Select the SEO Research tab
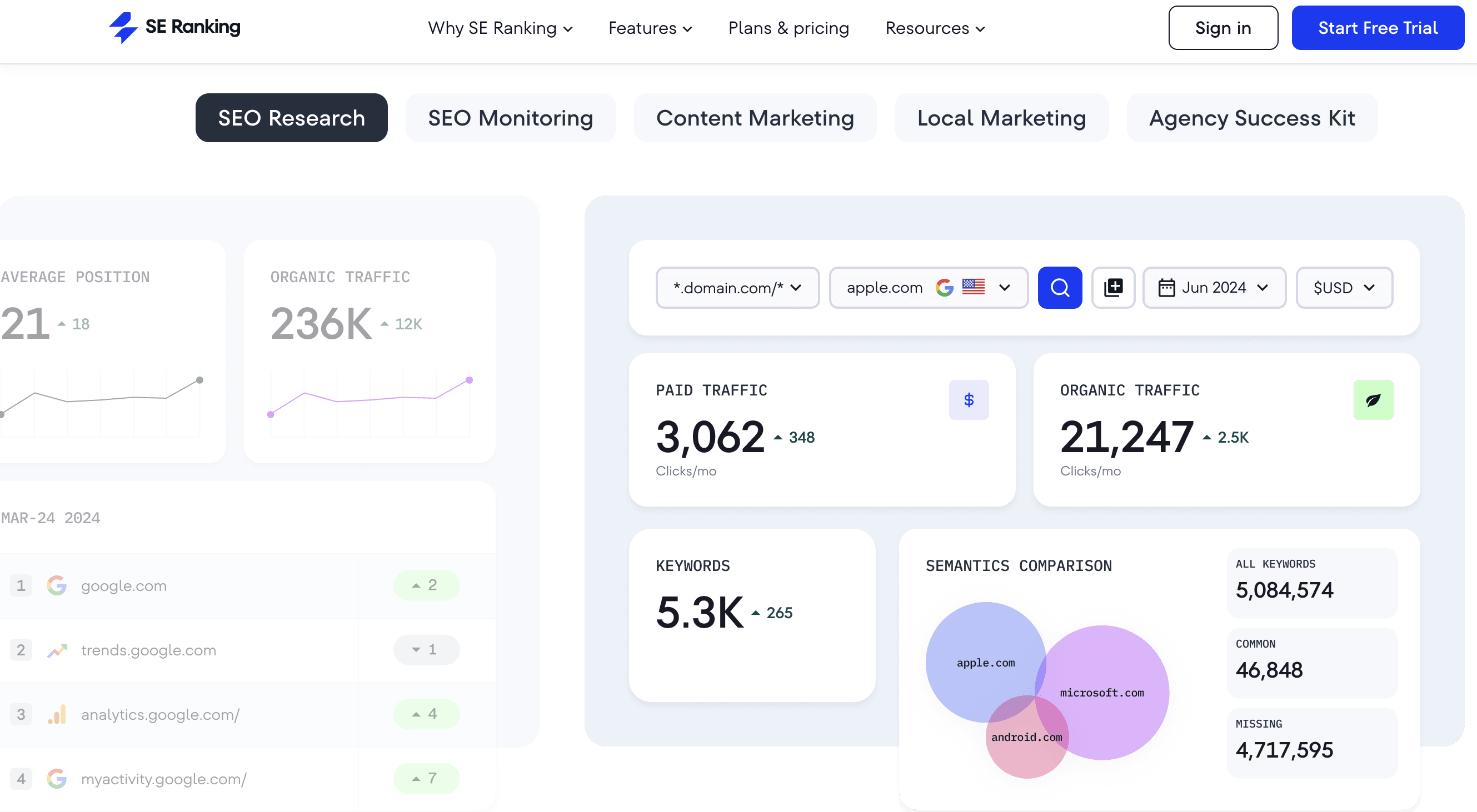Screen dimensions: 1477x812 tap(291, 118)
